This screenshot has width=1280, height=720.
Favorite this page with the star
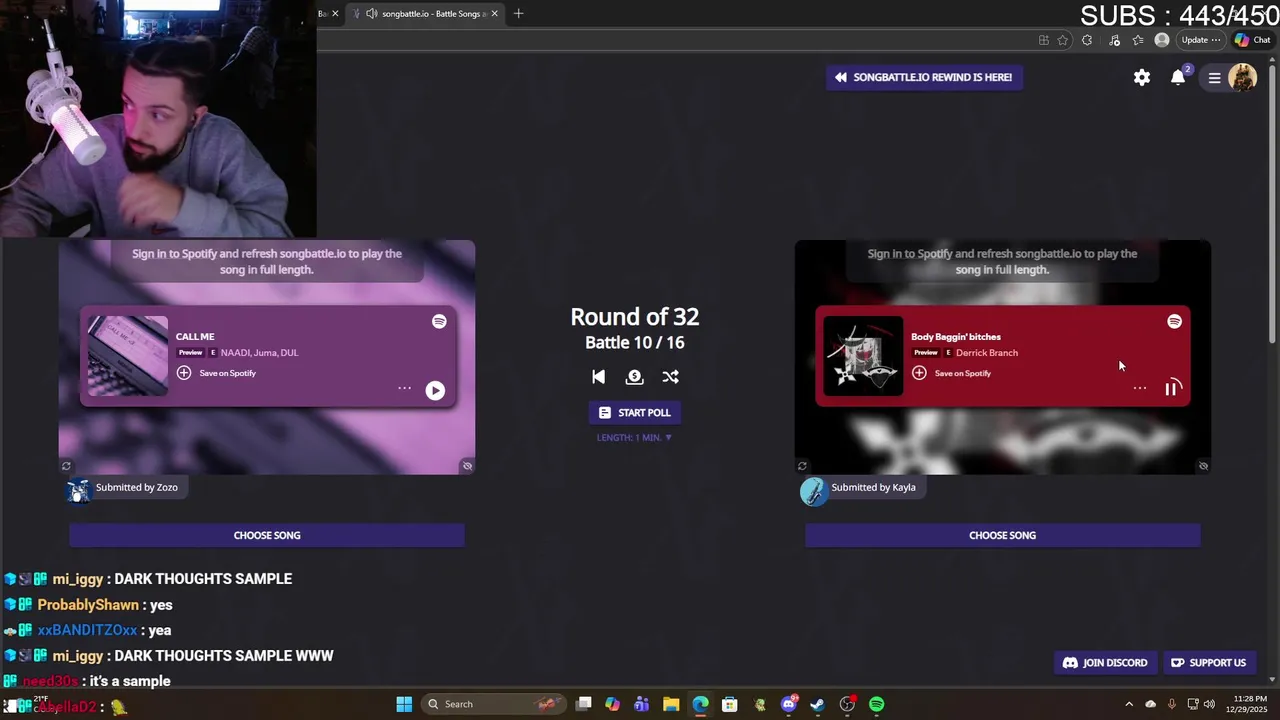click(x=1062, y=40)
